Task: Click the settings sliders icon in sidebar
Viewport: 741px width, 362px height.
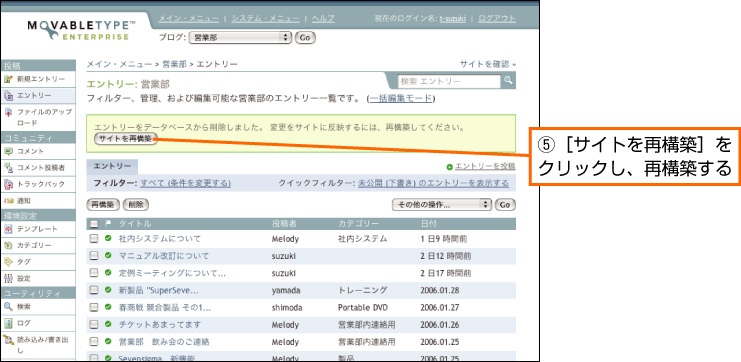Action: [8, 278]
